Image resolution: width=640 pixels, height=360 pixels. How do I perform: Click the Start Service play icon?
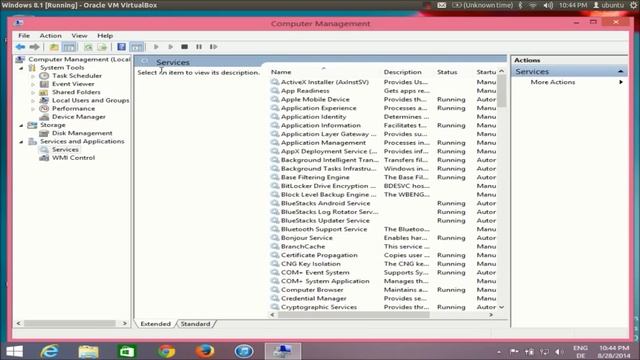click(x=156, y=47)
